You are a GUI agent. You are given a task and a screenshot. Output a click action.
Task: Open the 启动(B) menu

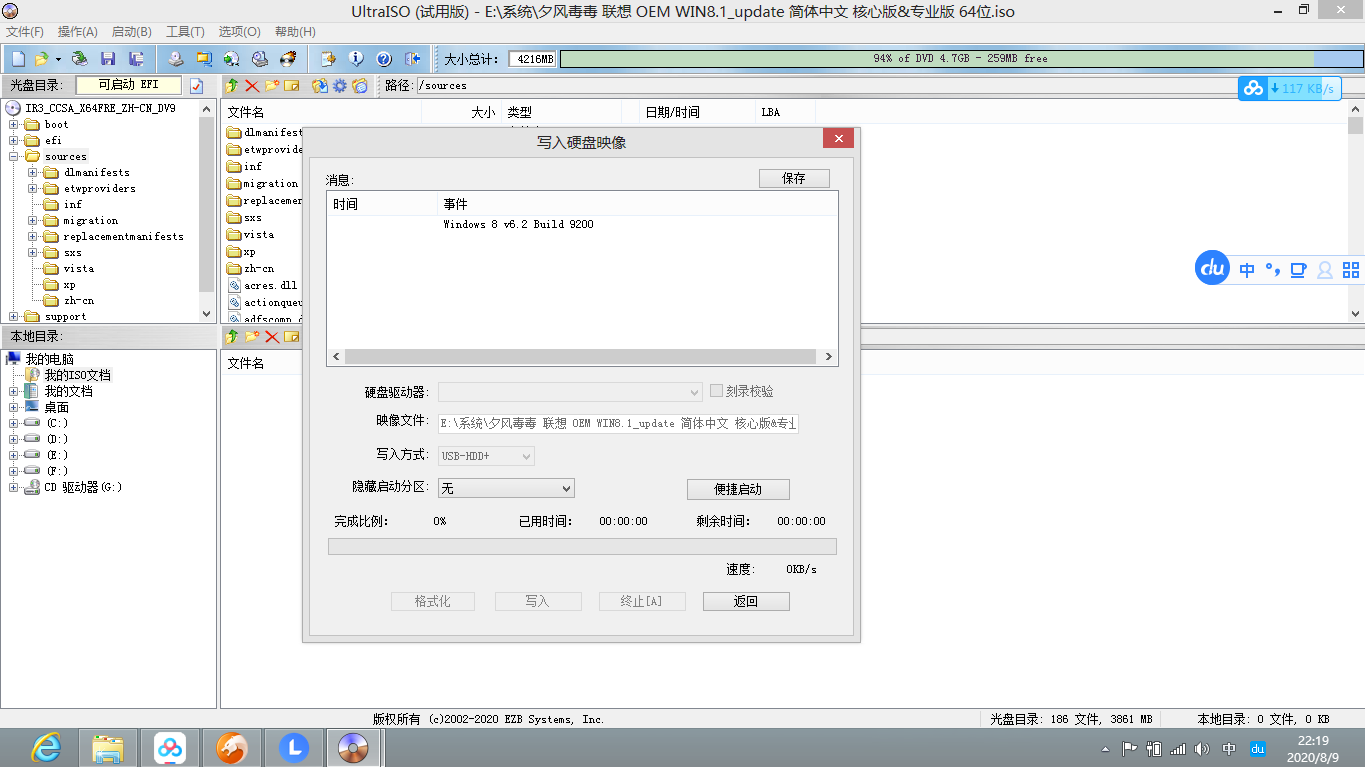(x=131, y=32)
